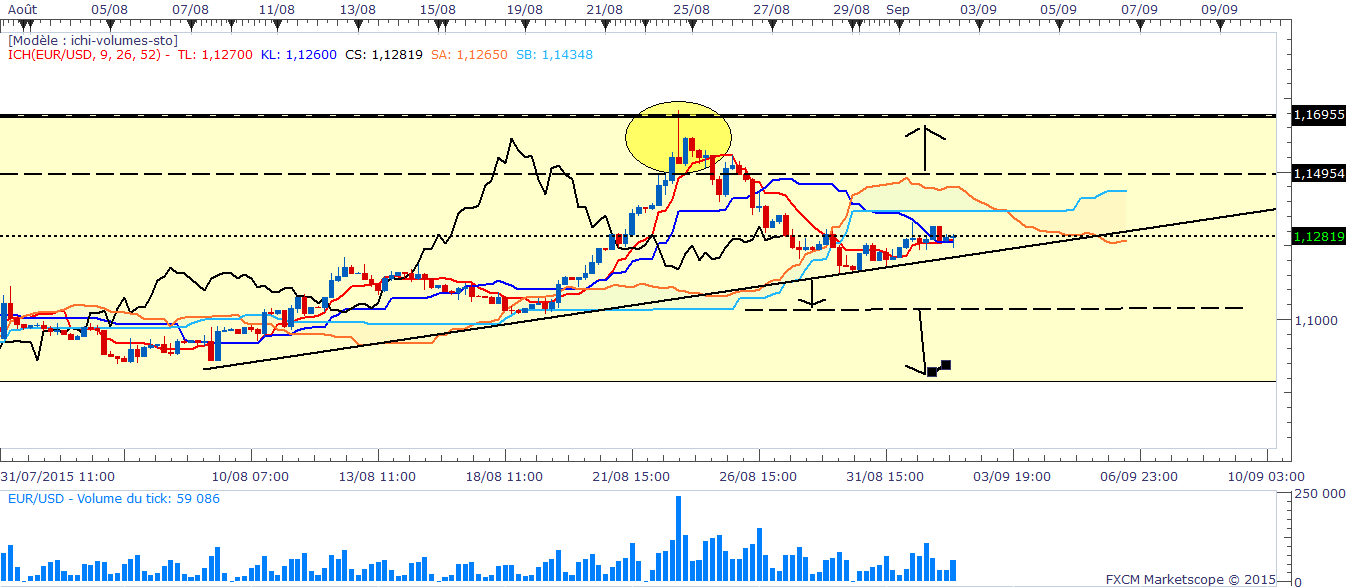This screenshot has width=1349, height=588.
Task: Open the ICH(EUR/USD, 9, 26, 52) indicator label
Action: (87, 55)
